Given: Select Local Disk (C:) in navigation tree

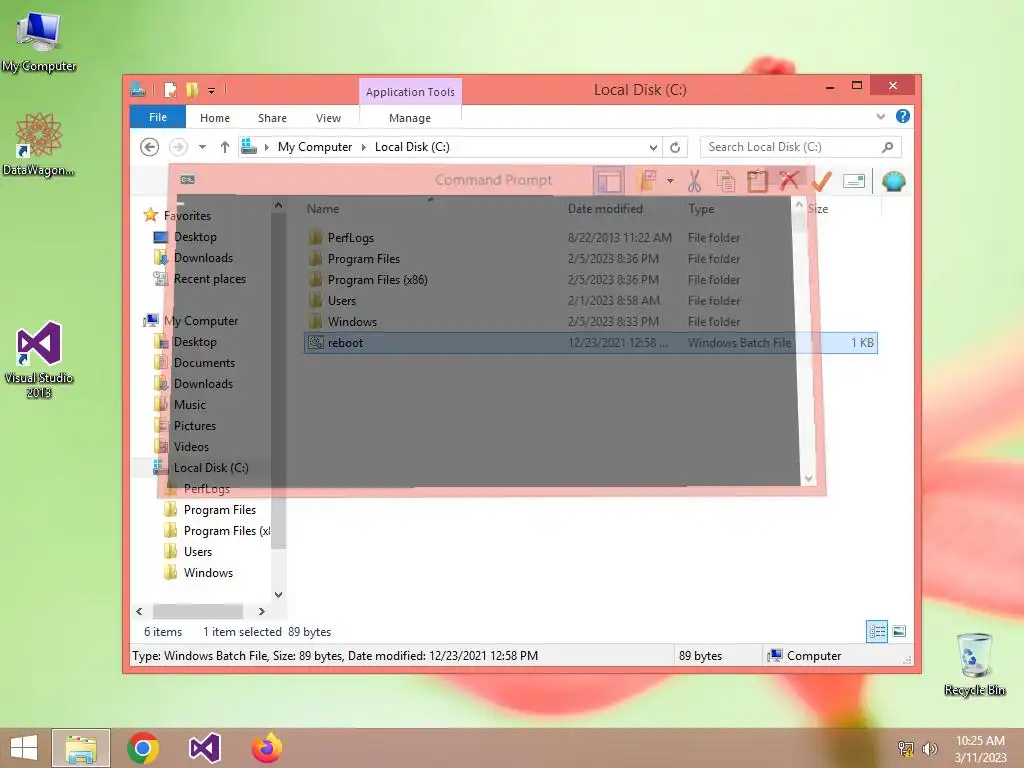Looking at the screenshot, I should click(210, 468).
